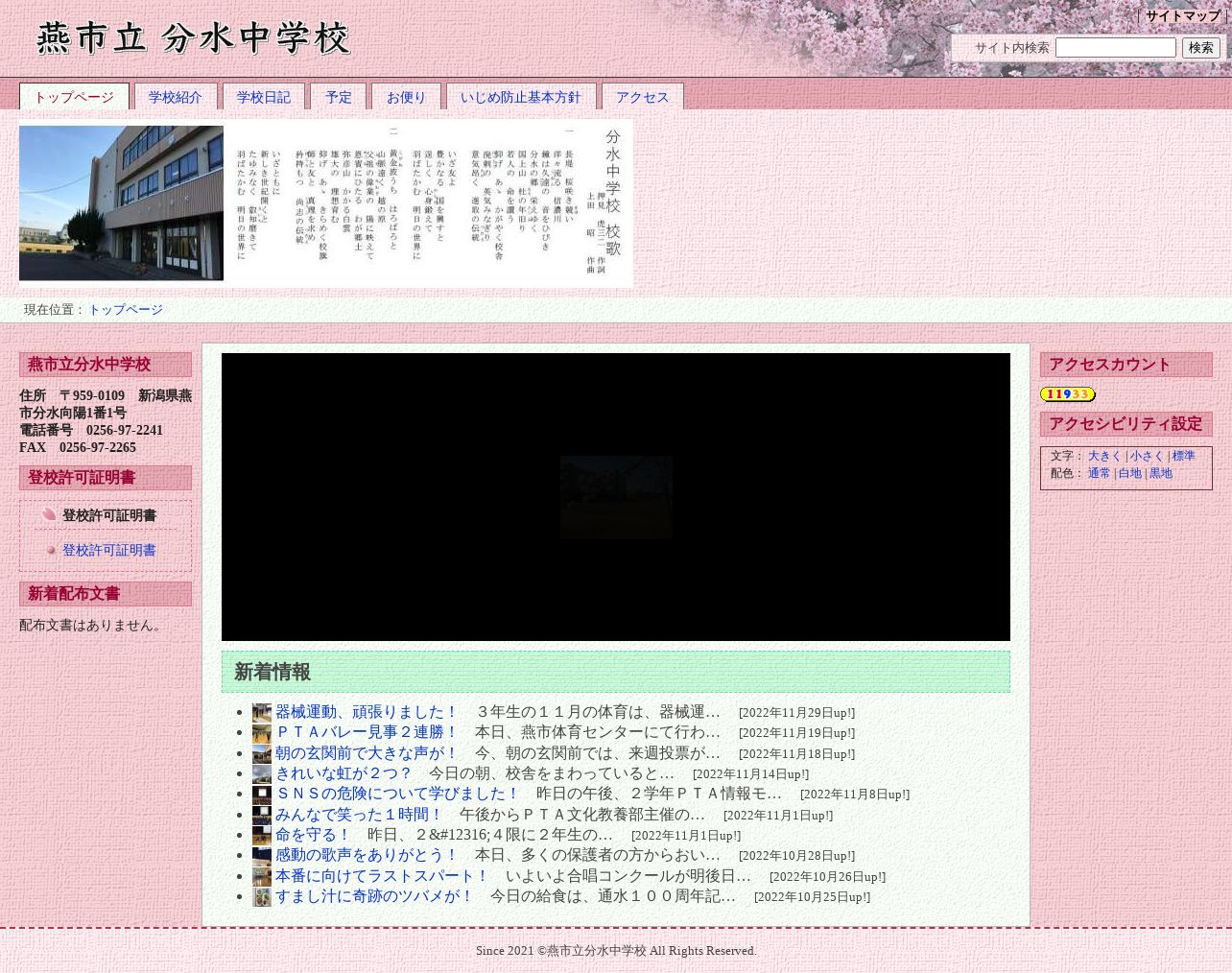This screenshot has width=1232, height=973.
Task: Click the アクセシビリティ設定 heading
Action: coord(1125,424)
